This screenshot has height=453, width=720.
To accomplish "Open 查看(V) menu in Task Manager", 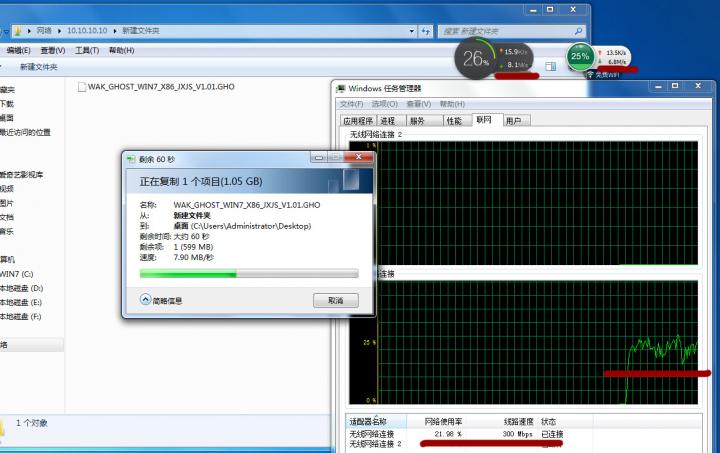I will pos(419,104).
